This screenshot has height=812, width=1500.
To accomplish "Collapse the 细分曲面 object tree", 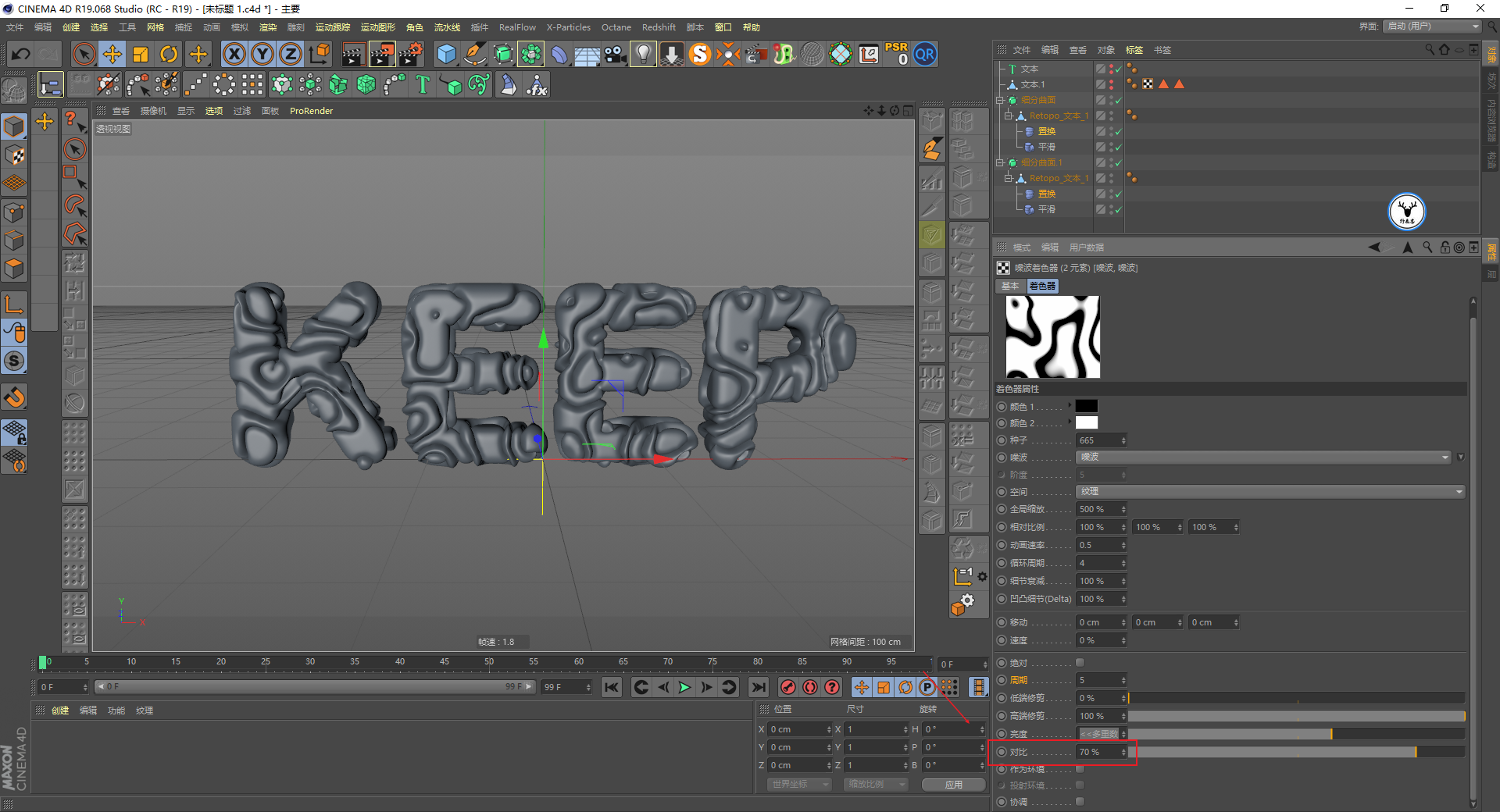I will coord(999,100).
